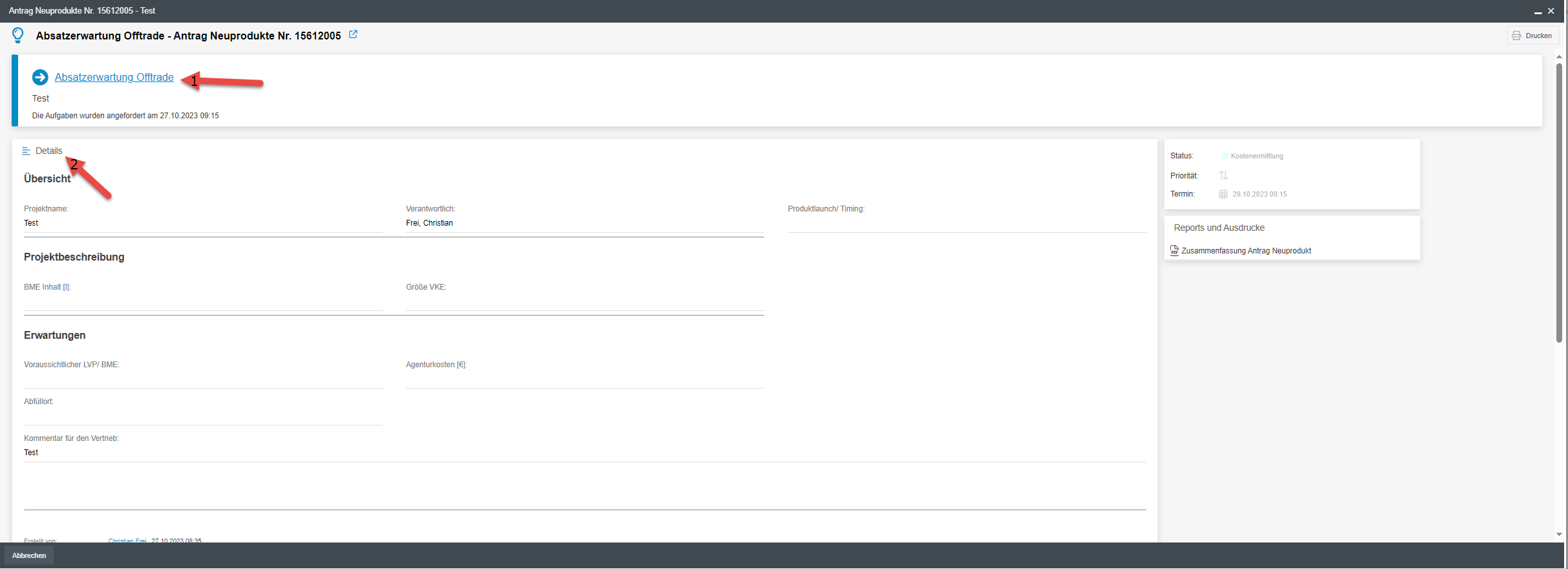The image size is (1568, 569).
Task: Open Zusammenfassung Antrag Neuprodukt report
Action: click(x=1246, y=251)
